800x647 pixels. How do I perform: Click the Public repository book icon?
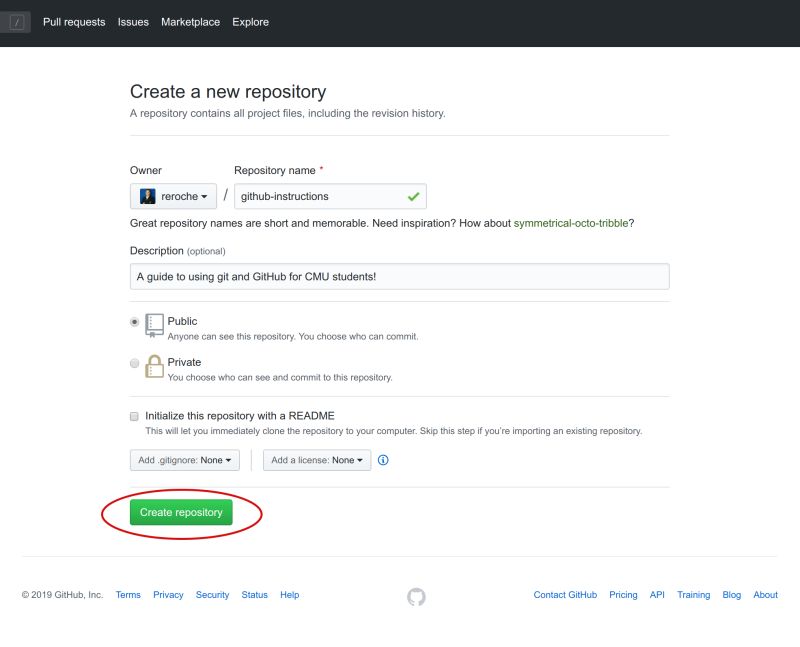[155, 323]
